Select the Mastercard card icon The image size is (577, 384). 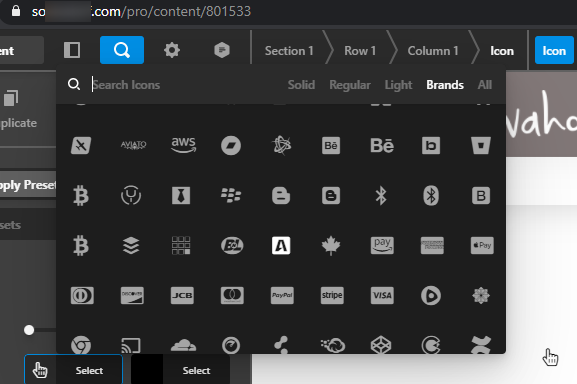232,295
